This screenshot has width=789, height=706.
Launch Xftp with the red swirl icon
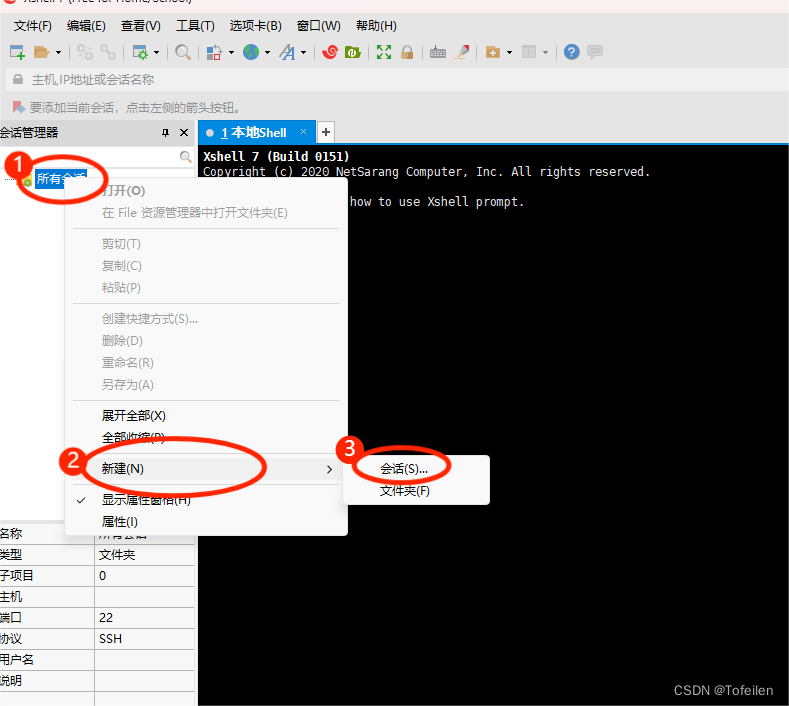[330, 52]
